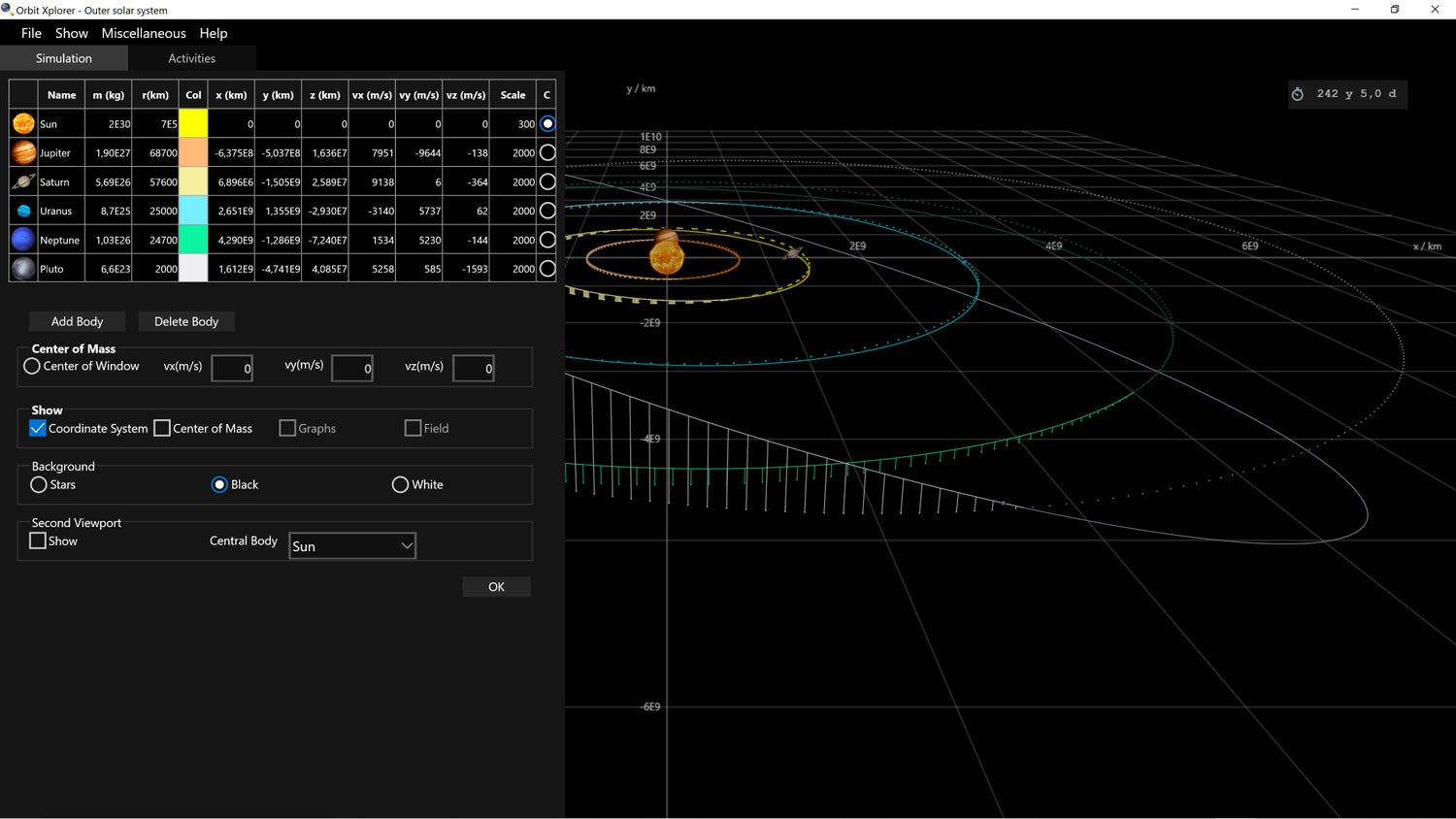The image size is (1456, 819).
Task: Open the File menu
Action: pyautogui.click(x=31, y=33)
